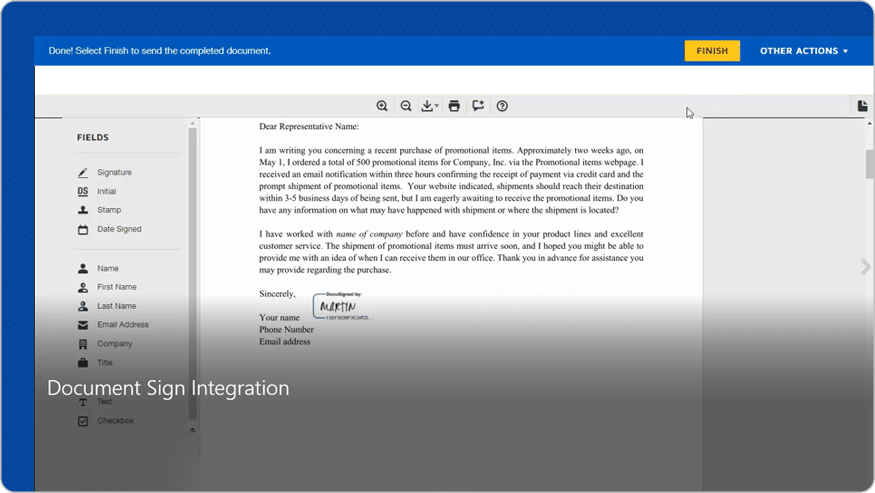This screenshot has height=493, width=875.
Task: Select the Email Address envelope icon
Action: pos(83,325)
